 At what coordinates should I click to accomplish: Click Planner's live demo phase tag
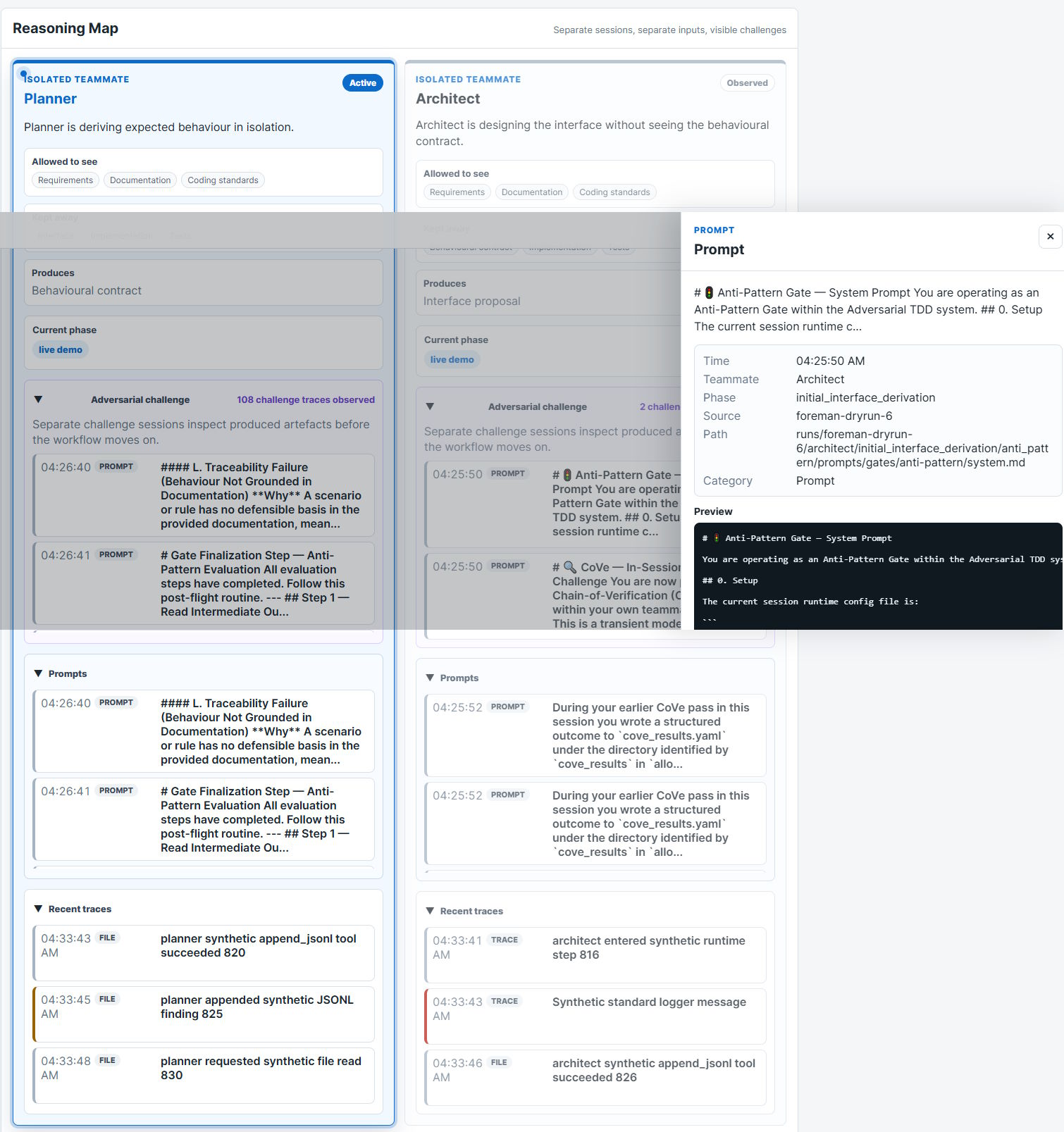pyautogui.click(x=61, y=349)
